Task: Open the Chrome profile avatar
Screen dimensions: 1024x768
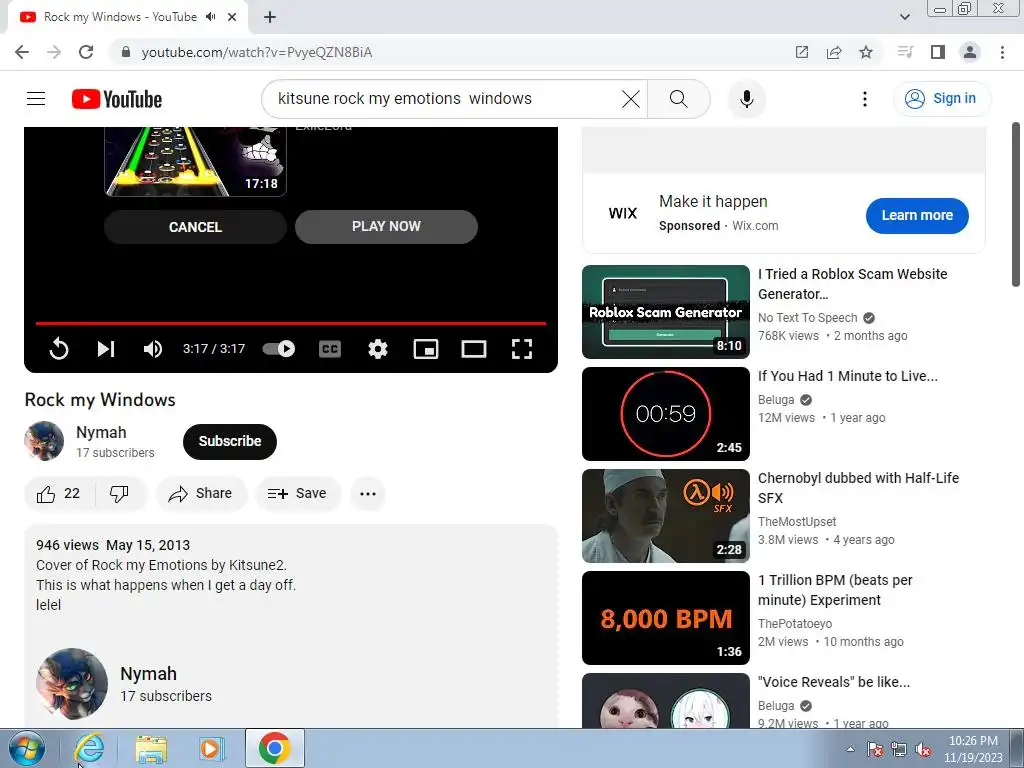Action: click(x=970, y=52)
